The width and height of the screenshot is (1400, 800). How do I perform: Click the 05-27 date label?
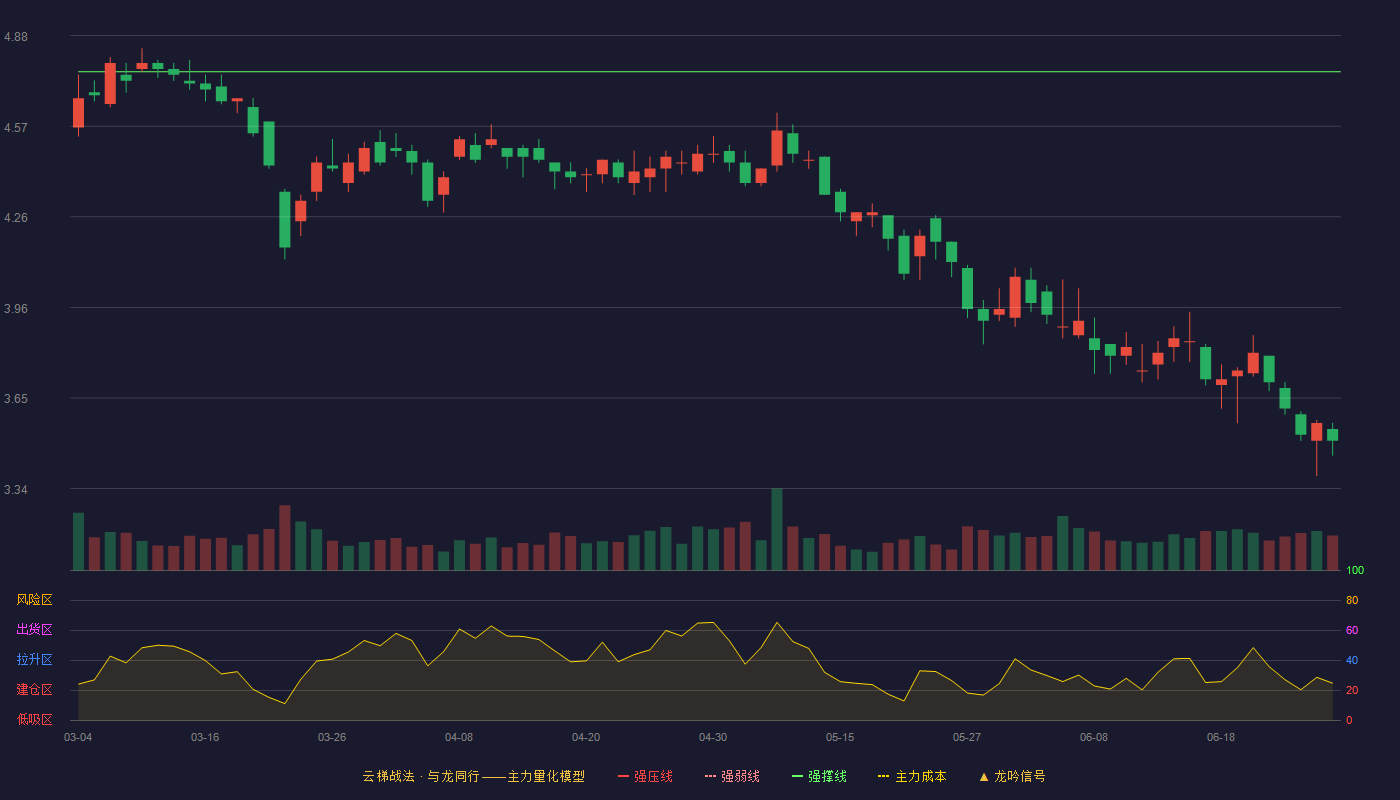967,737
